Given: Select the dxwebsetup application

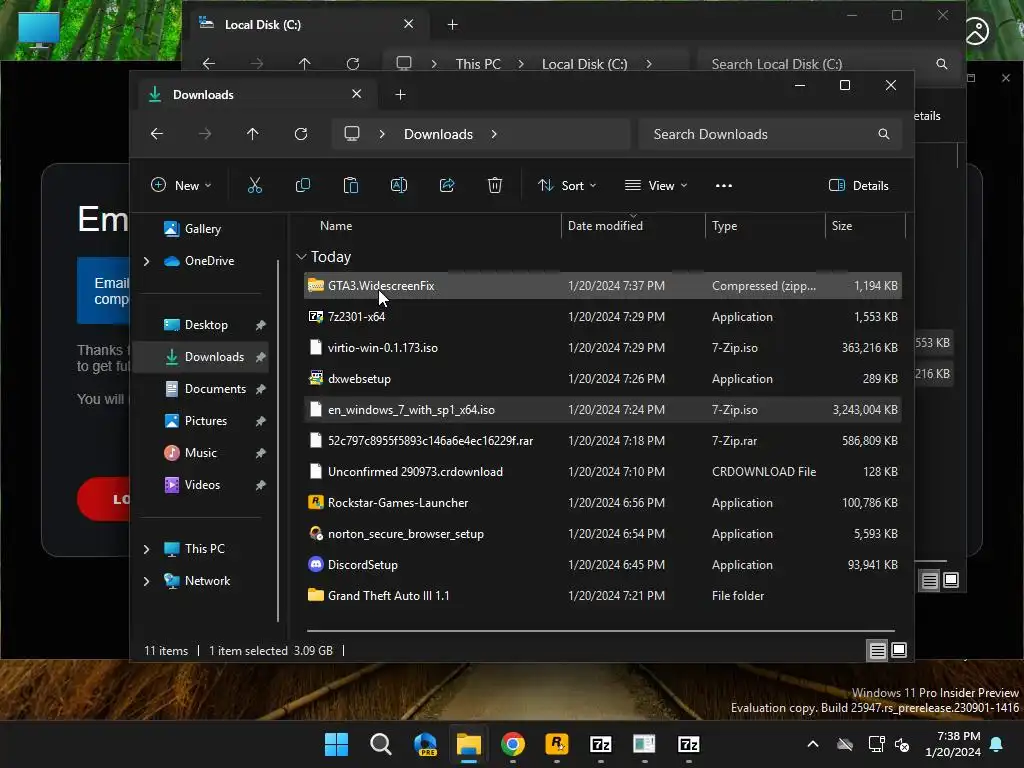Looking at the screenshot, I should [x=602, y=379].
